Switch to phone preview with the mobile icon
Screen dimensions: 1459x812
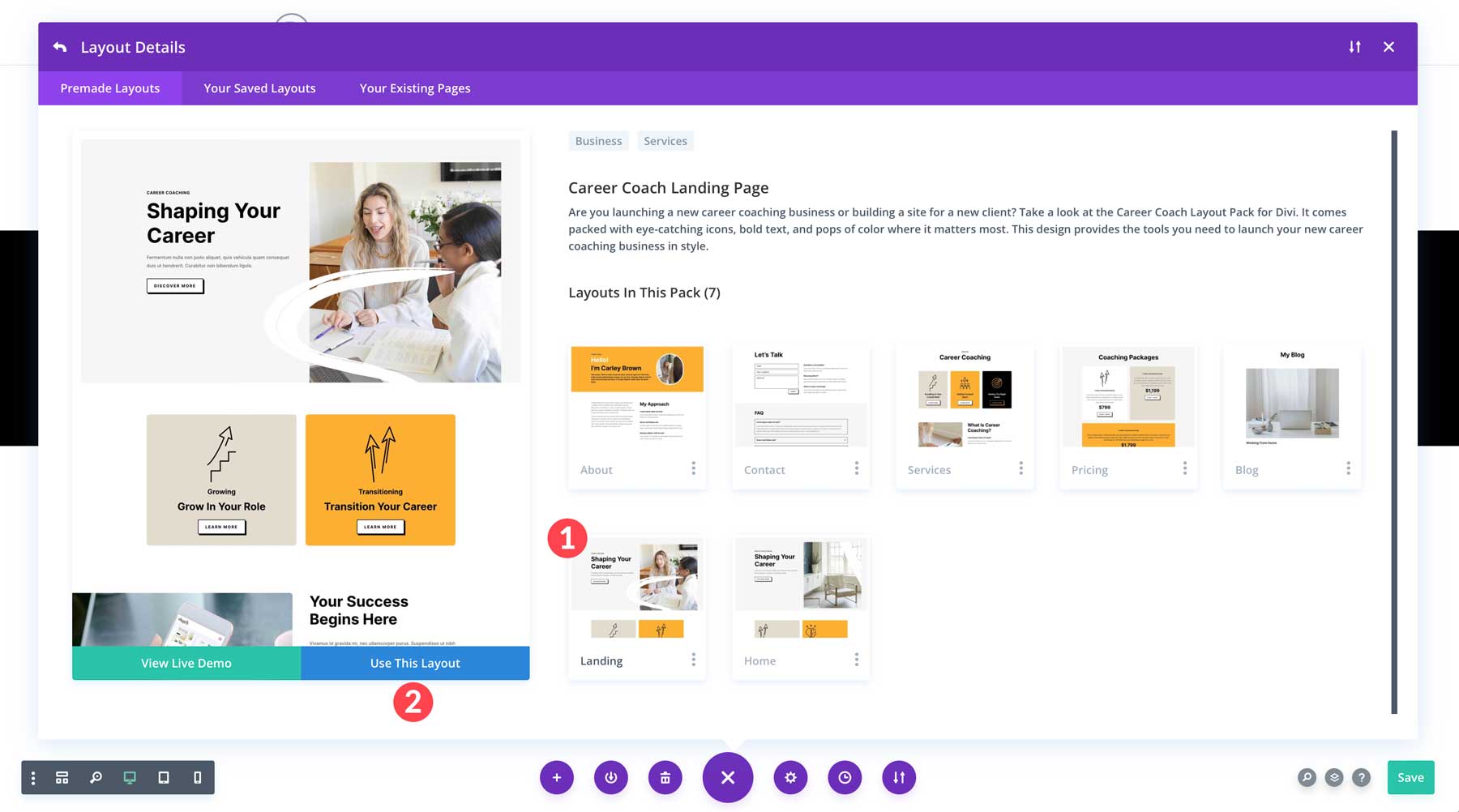coord(196,777)
